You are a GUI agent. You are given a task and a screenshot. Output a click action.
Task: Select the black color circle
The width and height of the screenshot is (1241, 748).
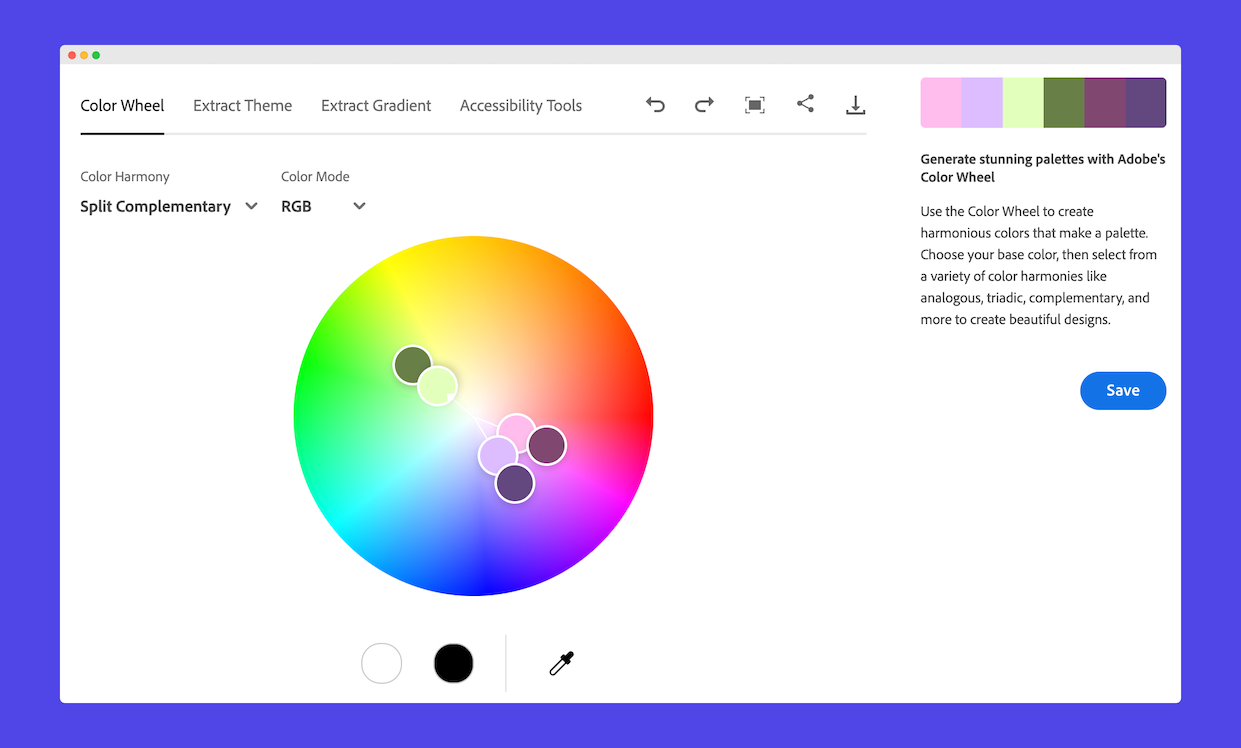click(x=453, y=663)
